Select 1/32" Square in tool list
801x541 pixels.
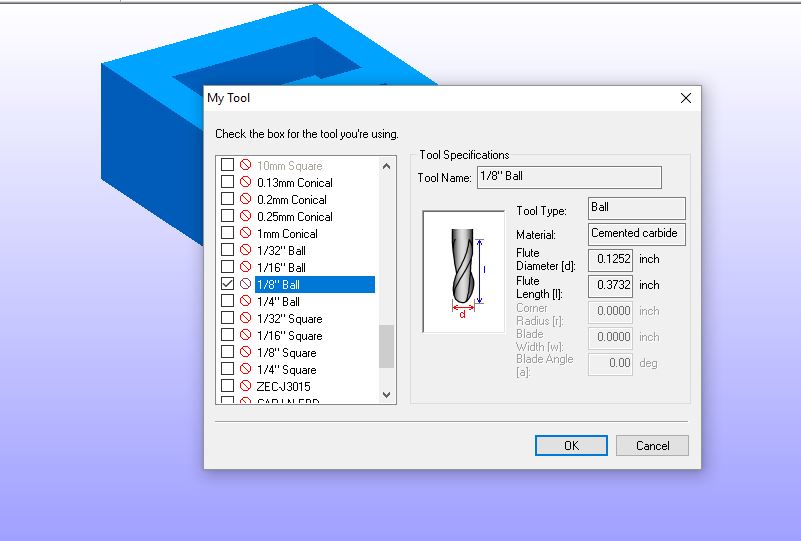click(290, 319)
